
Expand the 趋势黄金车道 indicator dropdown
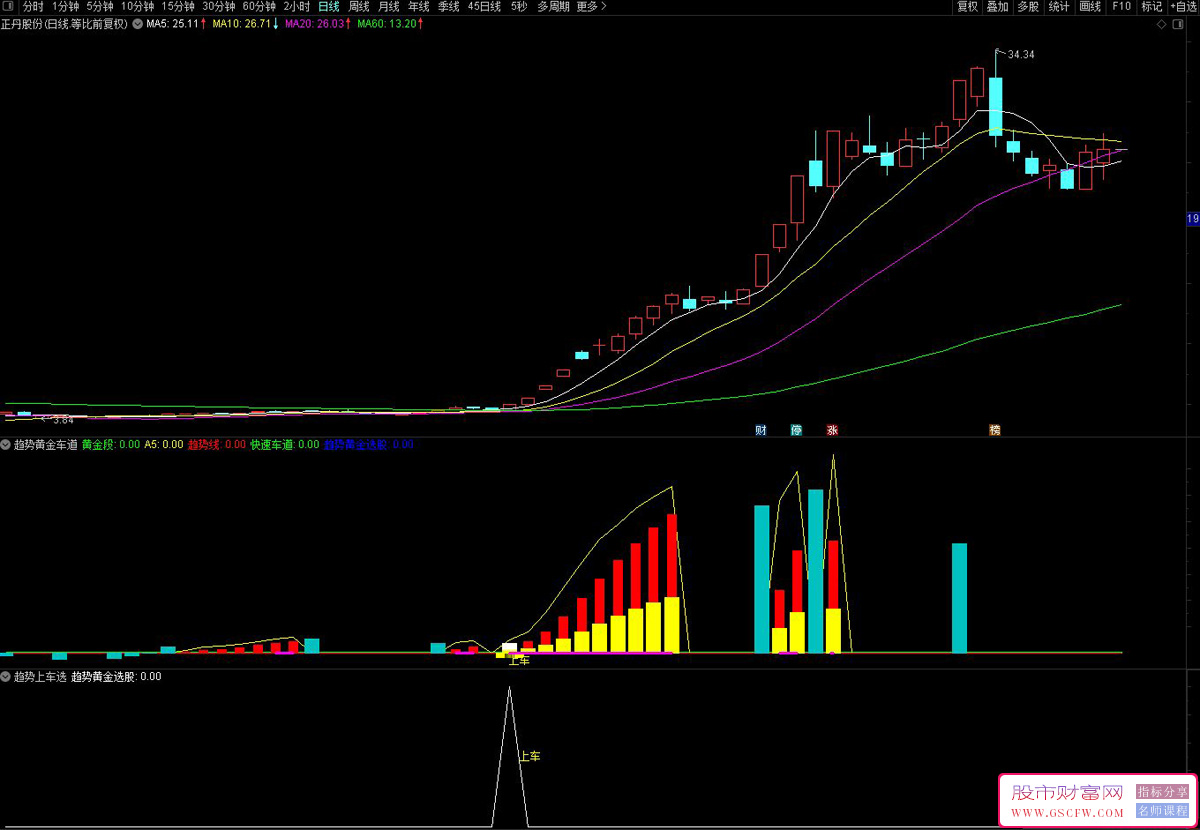coord(6,444)
